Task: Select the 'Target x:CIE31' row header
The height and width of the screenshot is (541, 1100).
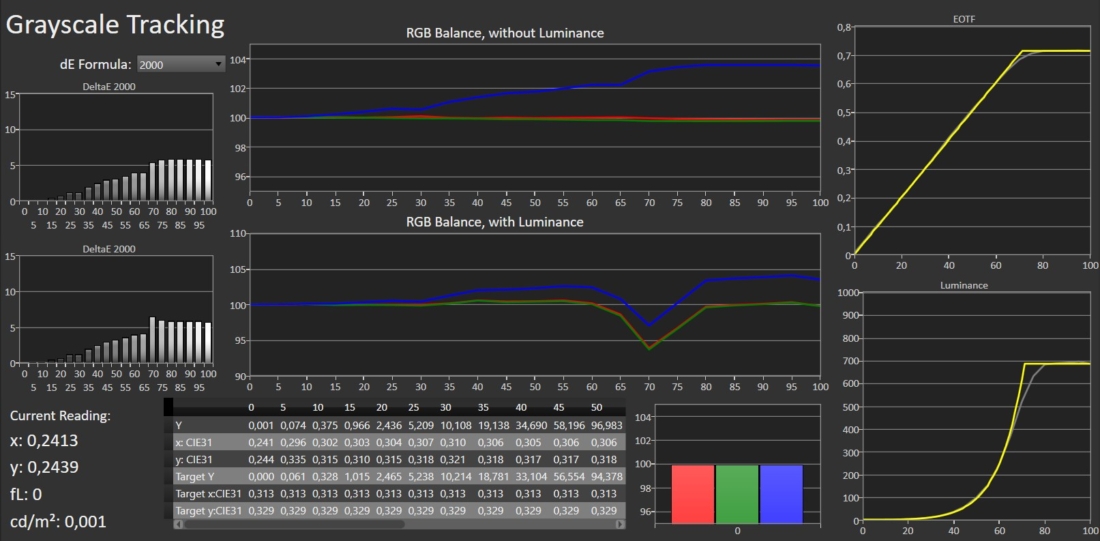Action: click(x=208, y=495)
